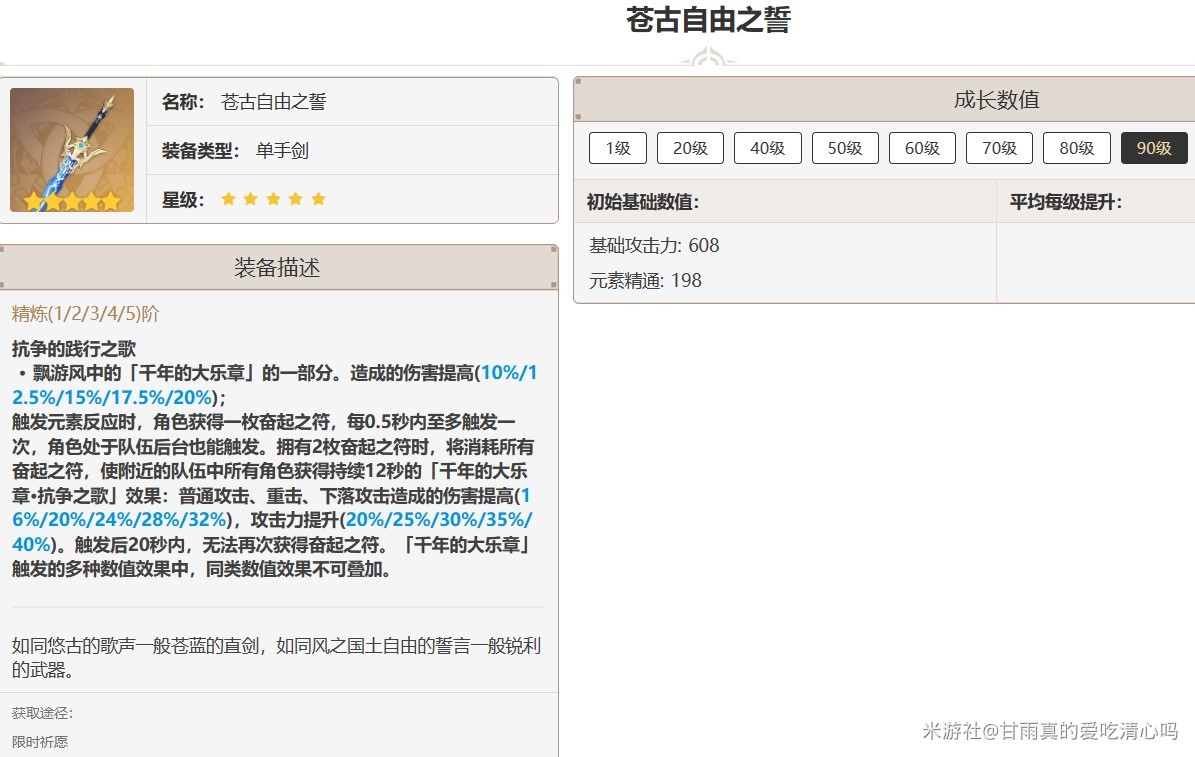Switch to the 20级 level tab
This screenshot has height=757, width=1195.
[690, 148]
